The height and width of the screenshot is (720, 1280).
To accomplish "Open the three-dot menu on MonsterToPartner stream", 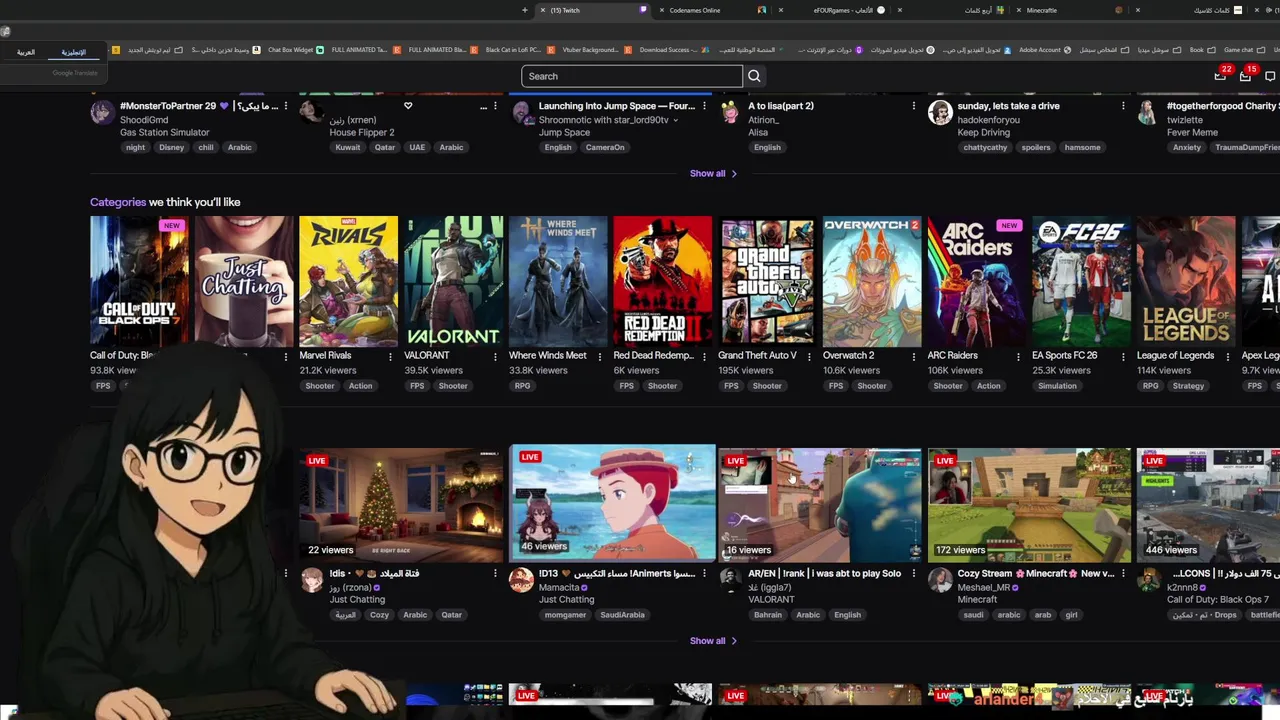I will click(286, 106).
